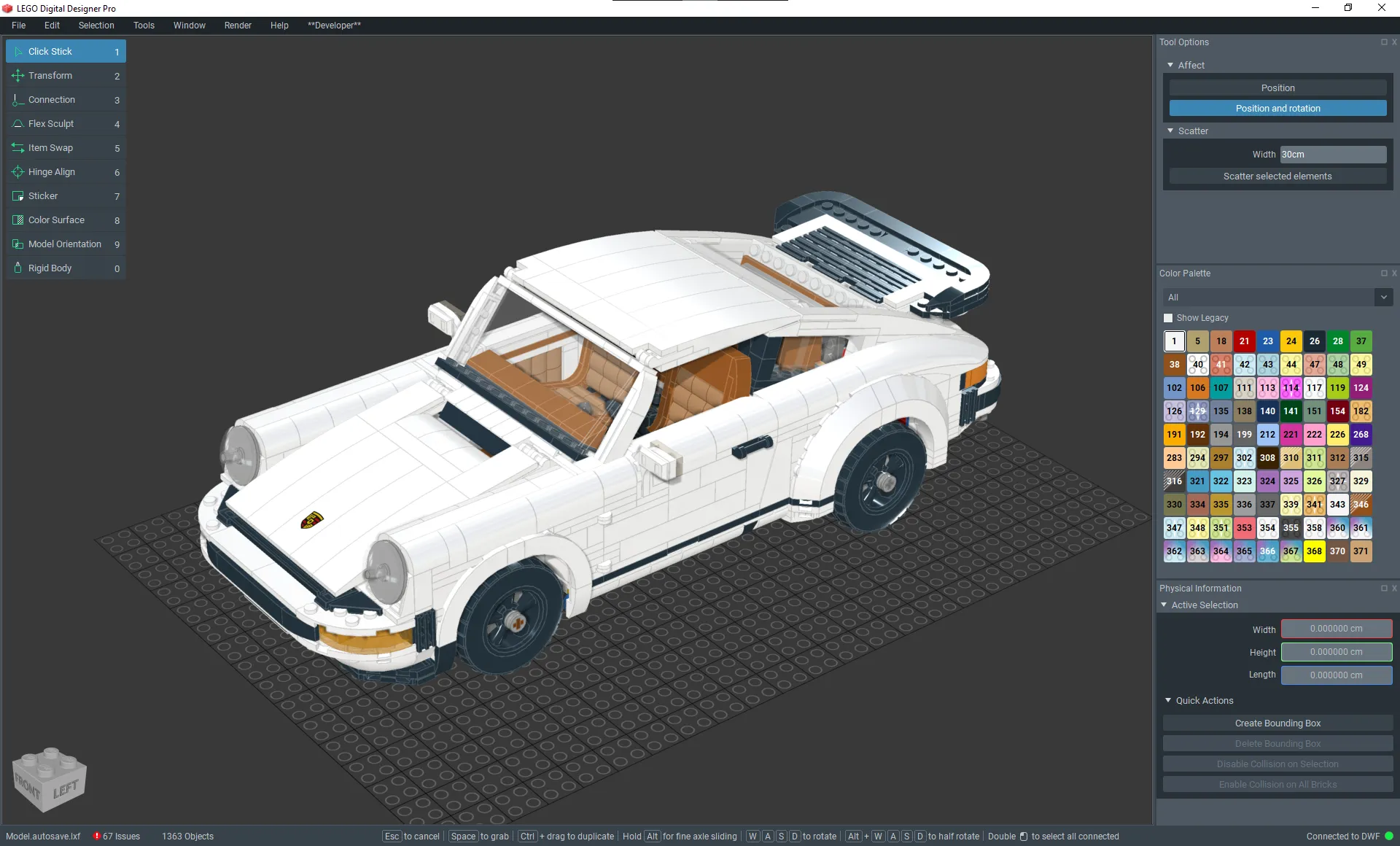Click Create Bounding Box button
This screenshot has height=846, width=1400.
coord(1277,723)
